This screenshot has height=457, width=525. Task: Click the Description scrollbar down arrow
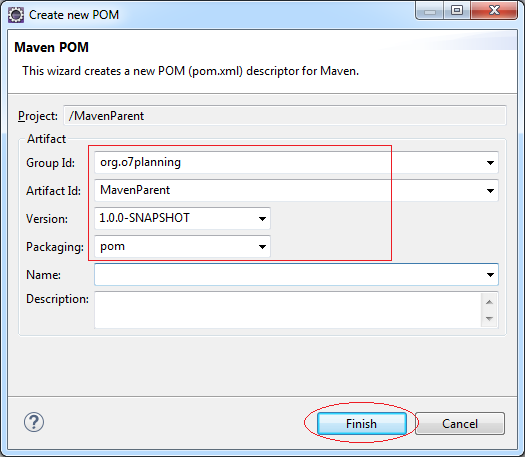[x=489, y=318]
